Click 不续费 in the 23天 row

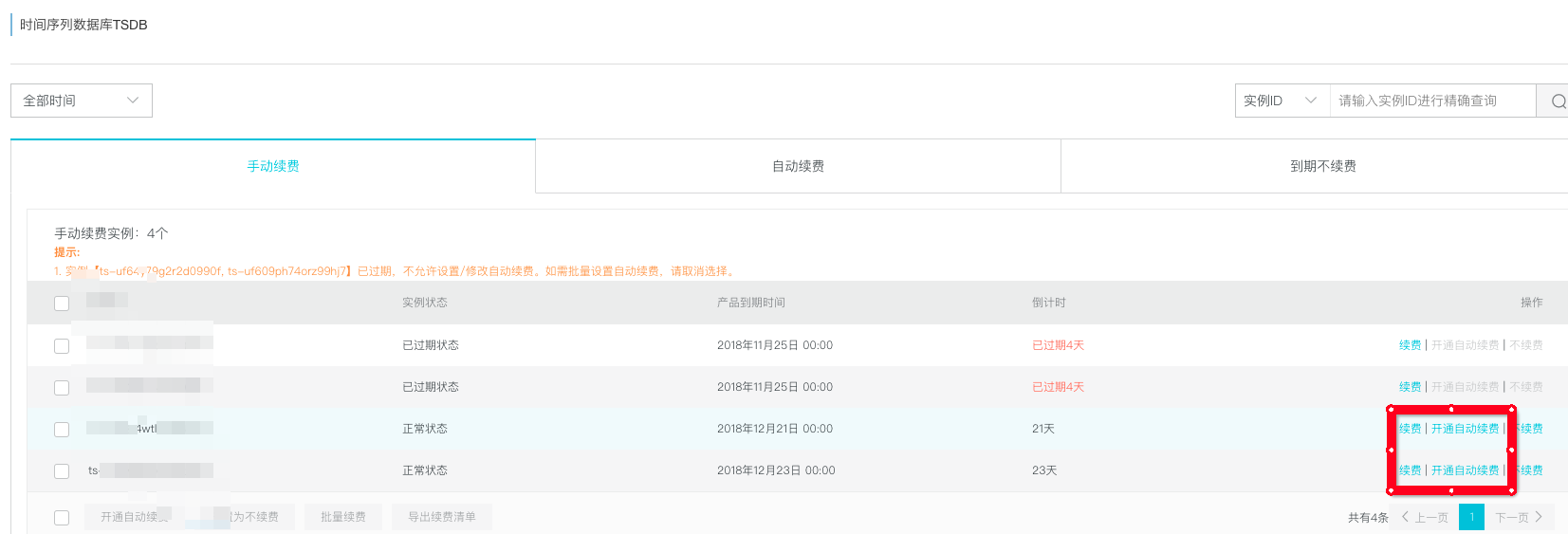[1526, 470]
